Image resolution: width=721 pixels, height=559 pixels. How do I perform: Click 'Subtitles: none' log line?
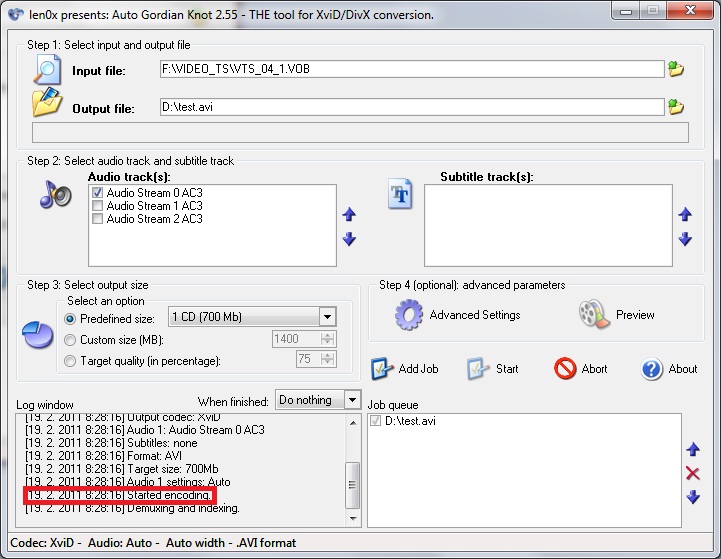[x=111, y=443]
